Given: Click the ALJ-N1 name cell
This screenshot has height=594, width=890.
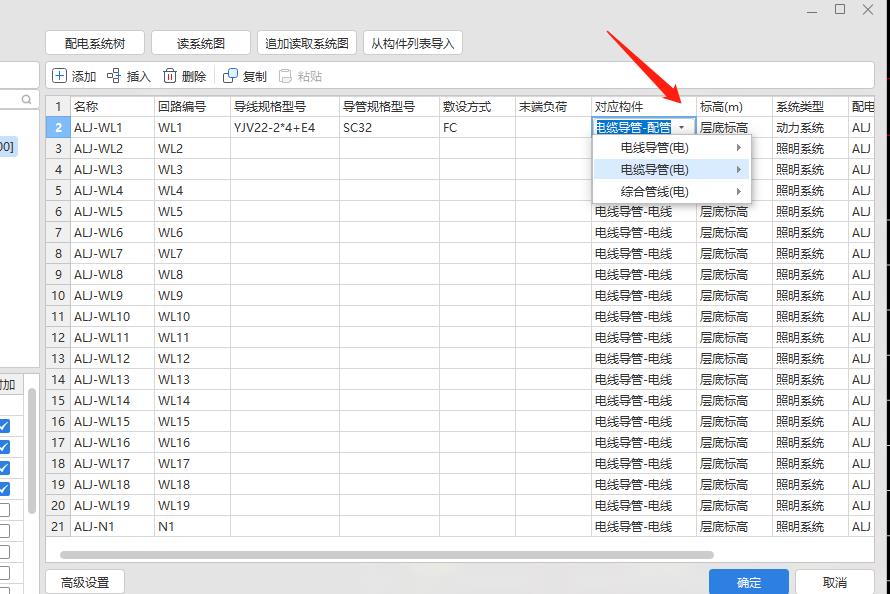Looking at the screenshot, I should pyautogui.click(x=112, y=526).
